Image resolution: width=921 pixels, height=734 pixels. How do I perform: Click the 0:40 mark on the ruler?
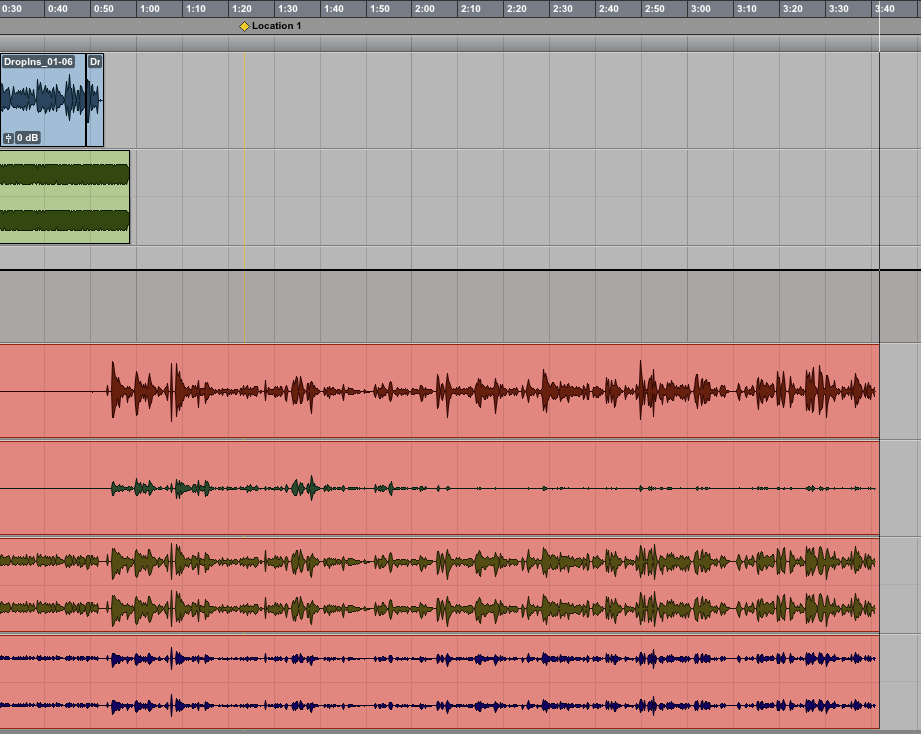pyautogui.click(x=58, y=9)
